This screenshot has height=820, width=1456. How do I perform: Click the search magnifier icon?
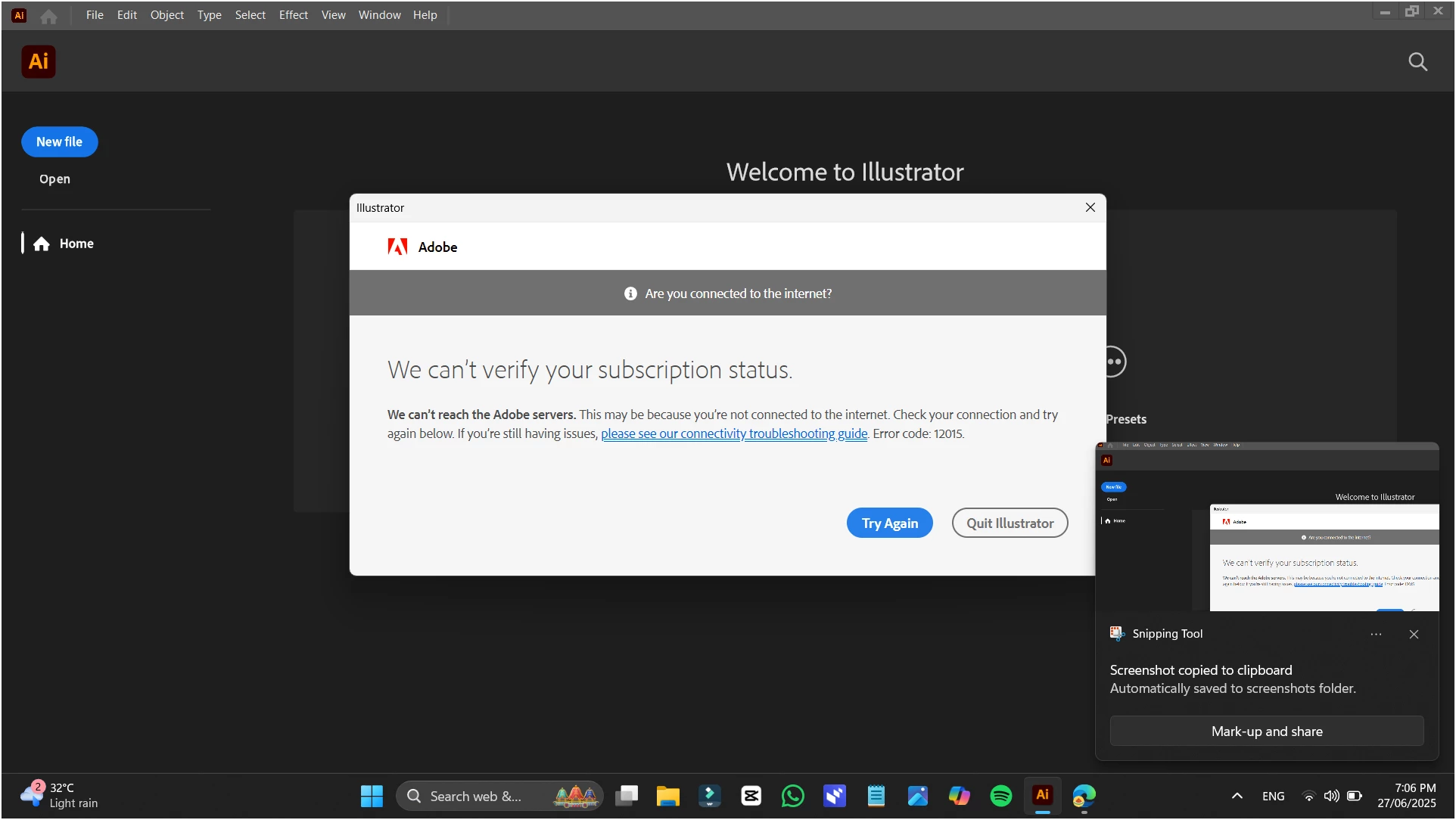1417,61
